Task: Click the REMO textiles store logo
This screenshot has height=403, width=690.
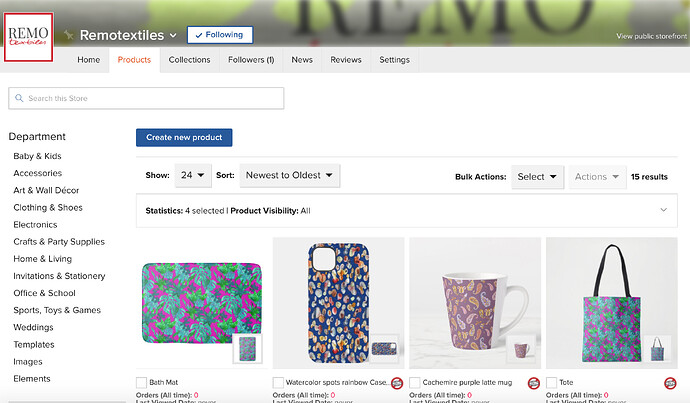Action: click(29, 37)
